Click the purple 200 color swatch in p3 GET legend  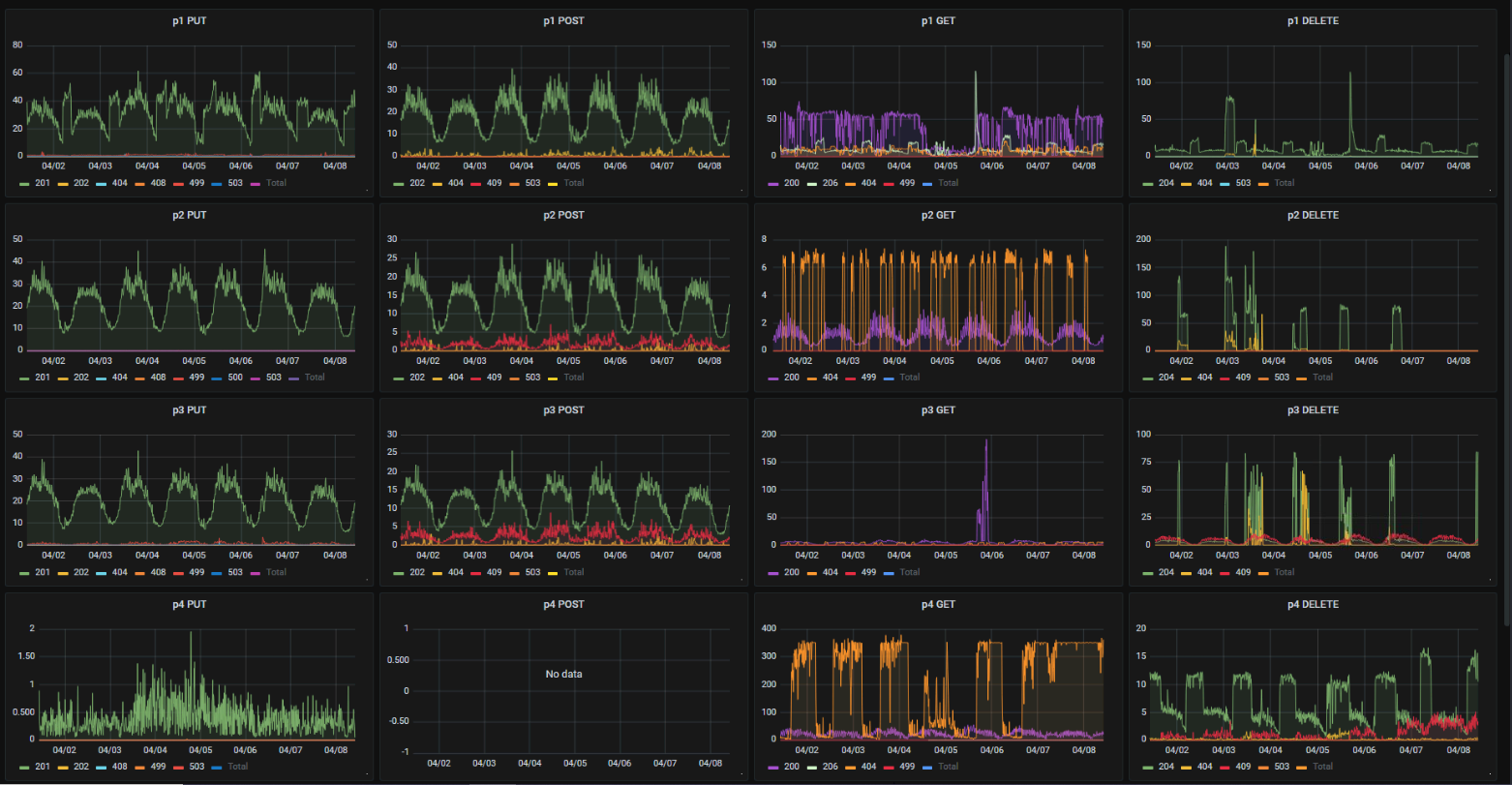(773, 572)
